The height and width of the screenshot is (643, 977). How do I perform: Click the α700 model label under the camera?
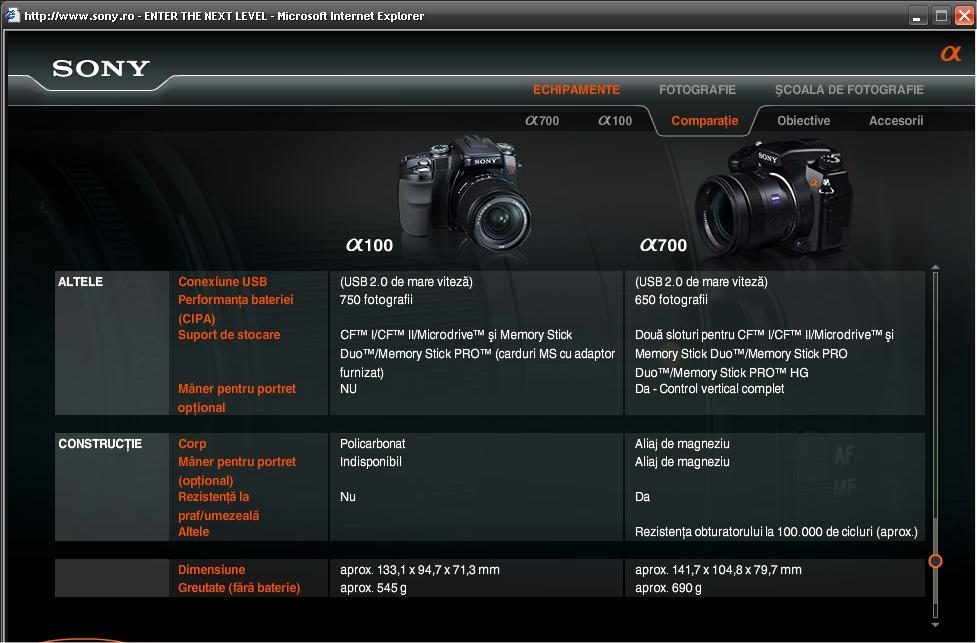point(664,245)
